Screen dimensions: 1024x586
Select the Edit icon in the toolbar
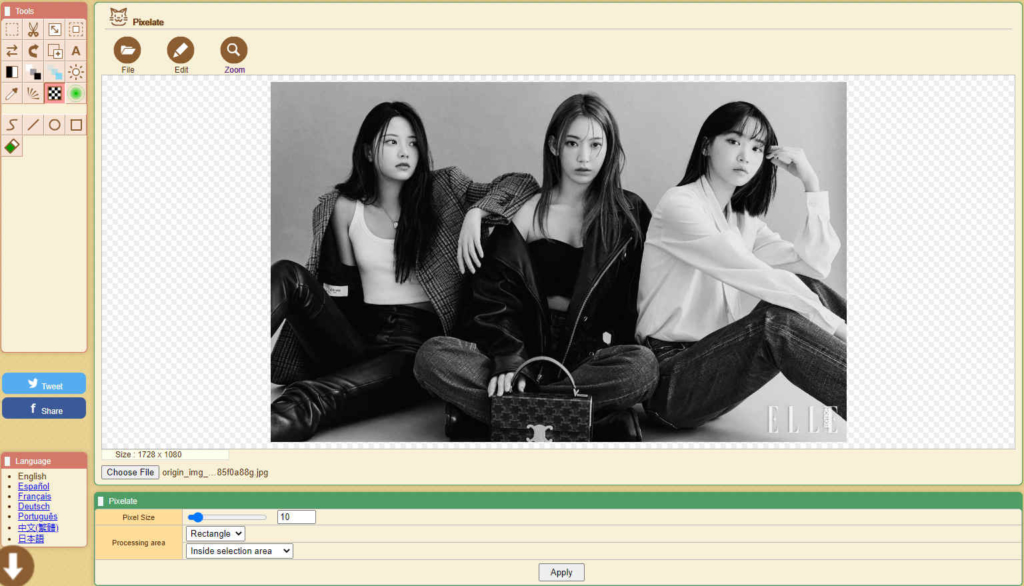pos(181,50)
